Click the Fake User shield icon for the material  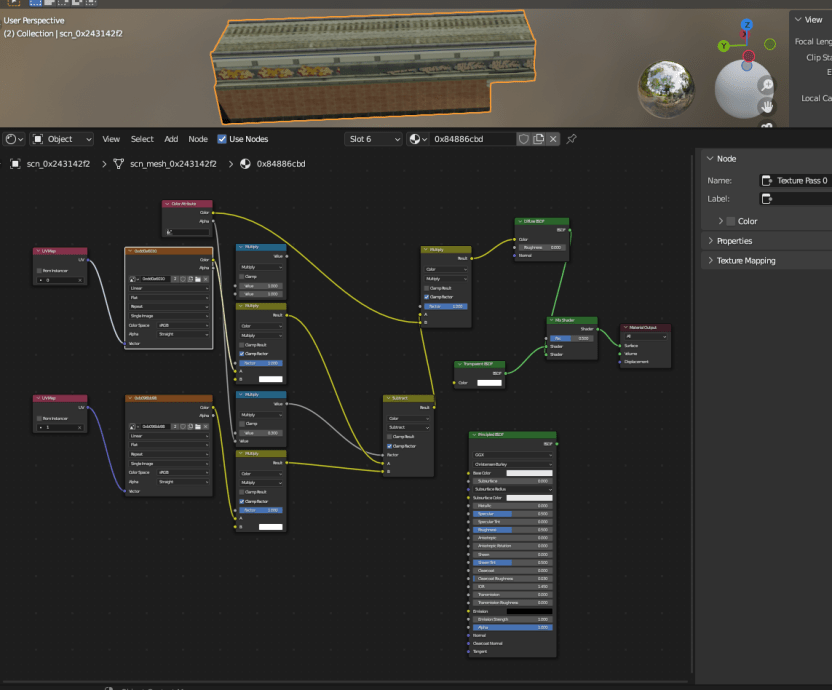(524, 138)
